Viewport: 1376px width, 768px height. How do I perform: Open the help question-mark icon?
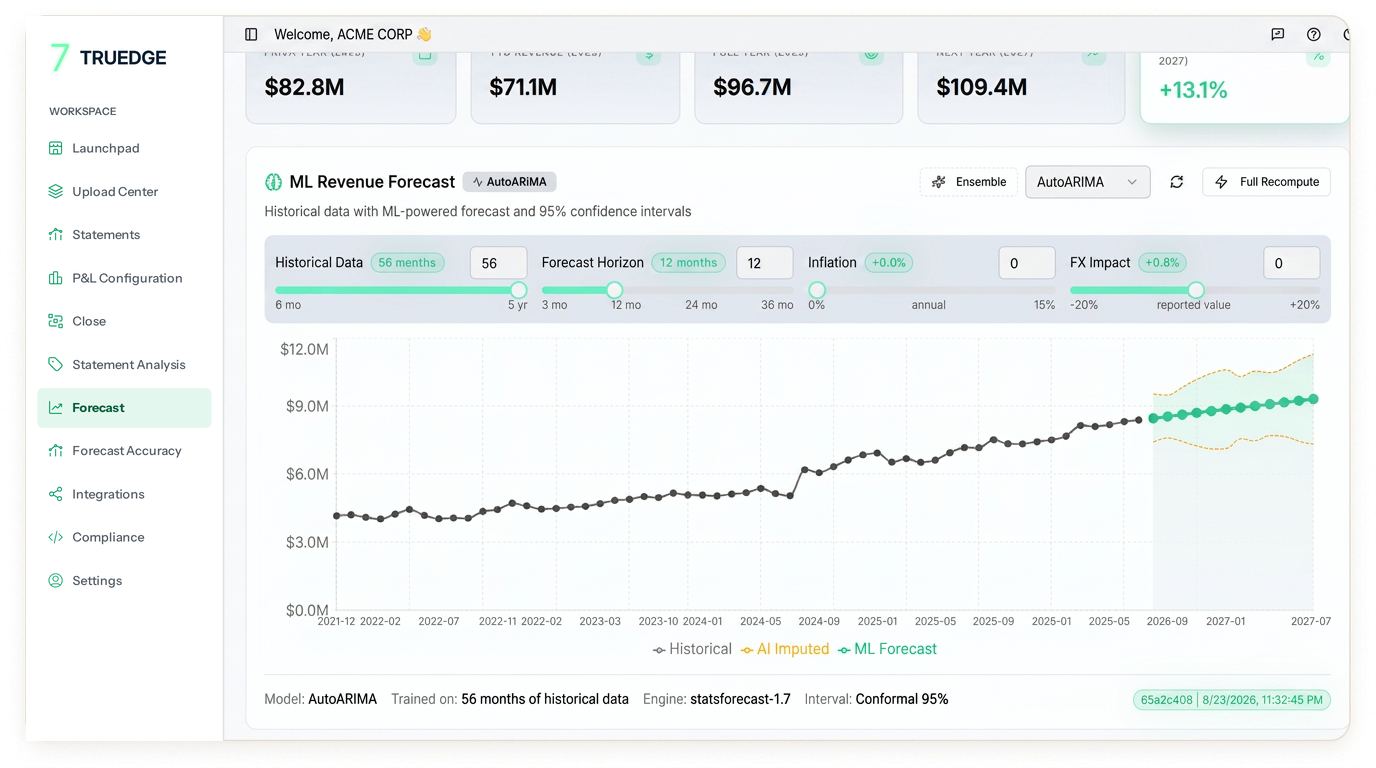(1314, 34)
